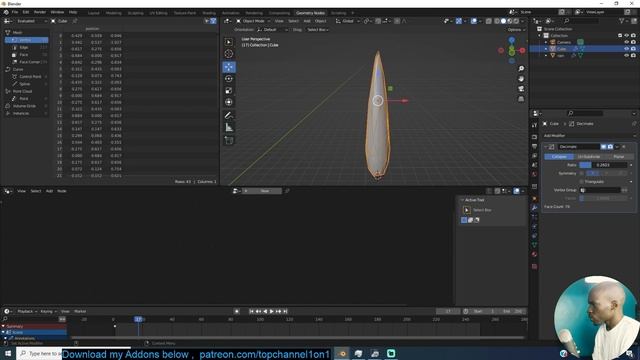Viewport: 640px width, 360px height.
Task: Activate the Transform tool in viewport toolbar
Action: [229, 102]
